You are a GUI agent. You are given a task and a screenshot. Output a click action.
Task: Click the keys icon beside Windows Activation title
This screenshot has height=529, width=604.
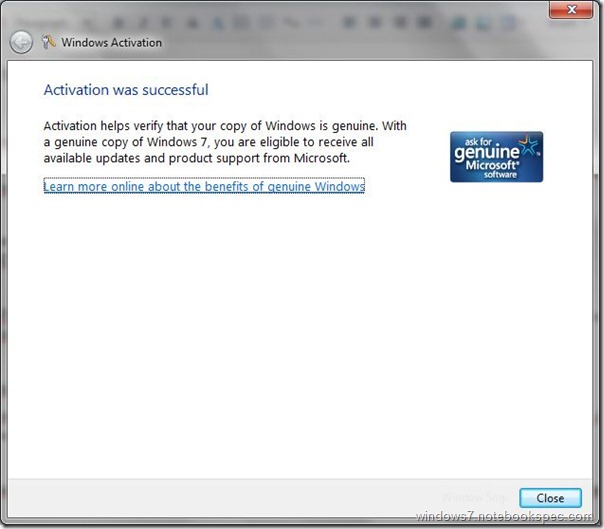(49, 42)
